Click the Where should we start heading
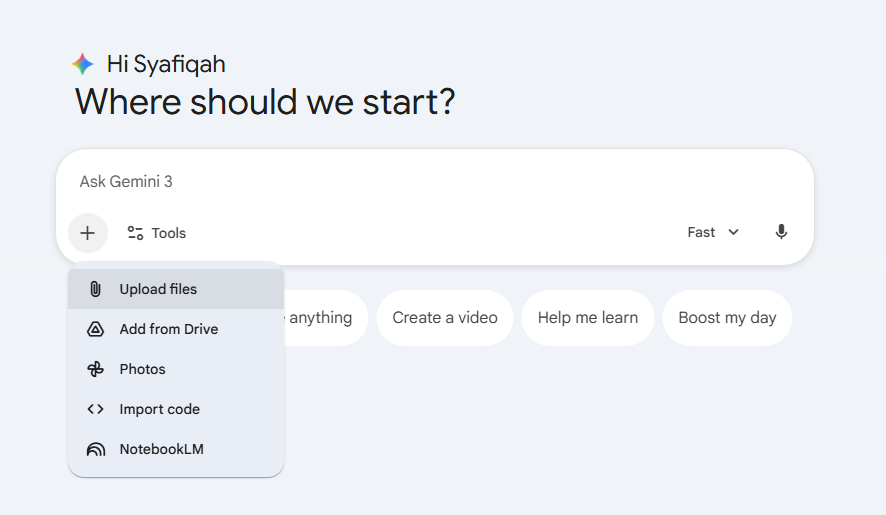The width and height of the screenshot is (886, 515). pos(265,102)
